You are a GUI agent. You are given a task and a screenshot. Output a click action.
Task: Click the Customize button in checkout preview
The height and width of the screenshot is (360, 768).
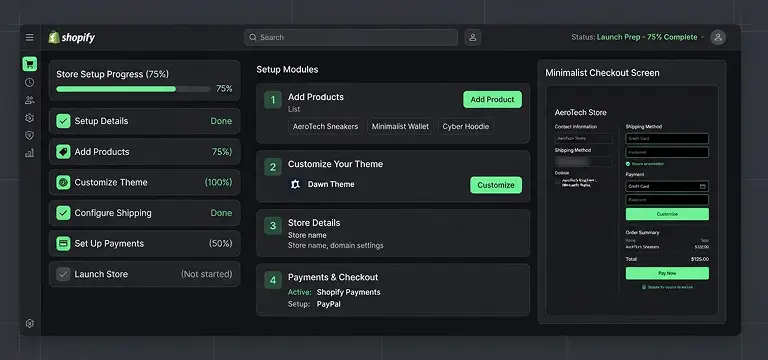point(667,214)
